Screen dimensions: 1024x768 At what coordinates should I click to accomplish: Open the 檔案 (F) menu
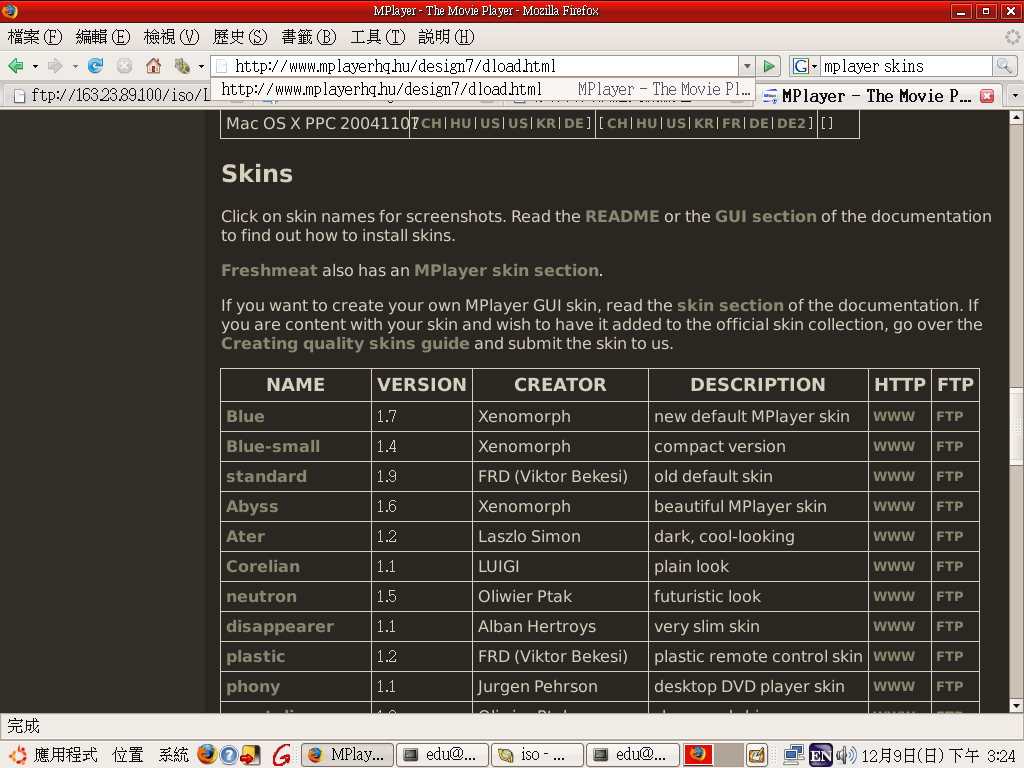click(35, 37)
